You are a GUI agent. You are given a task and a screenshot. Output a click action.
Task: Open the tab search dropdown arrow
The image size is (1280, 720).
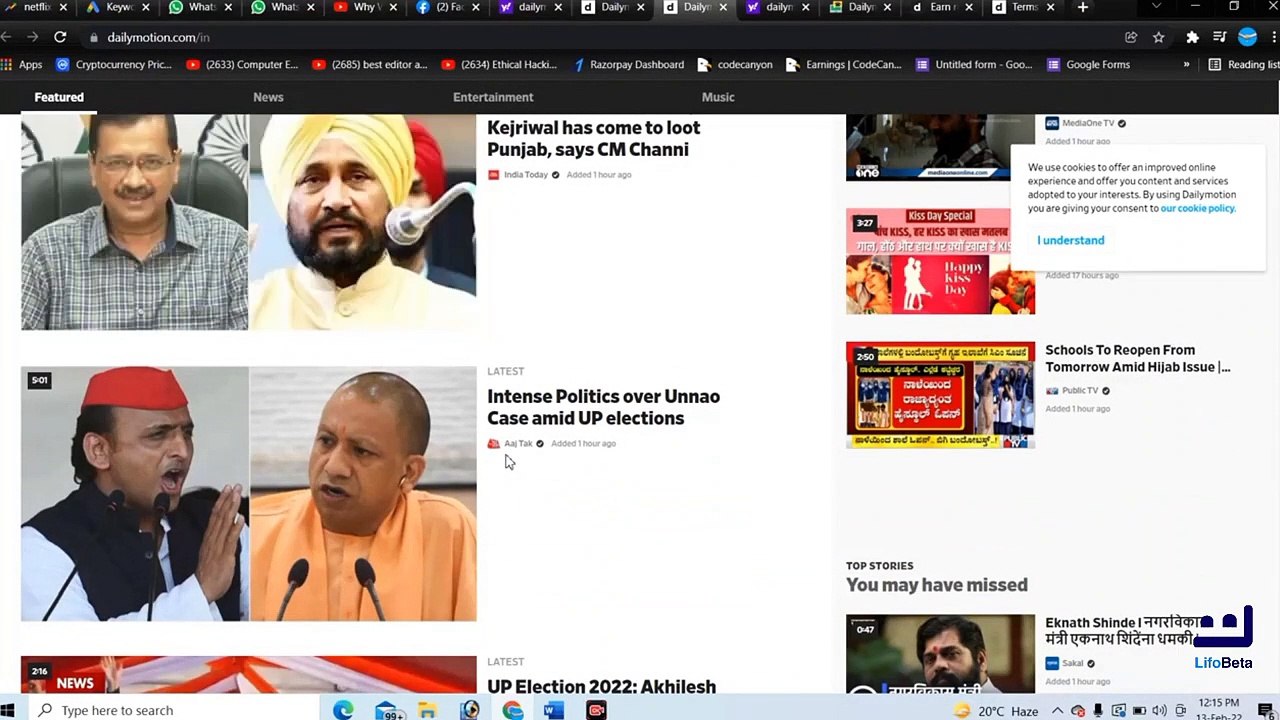pyautogui.click(x=1157, y=7)
